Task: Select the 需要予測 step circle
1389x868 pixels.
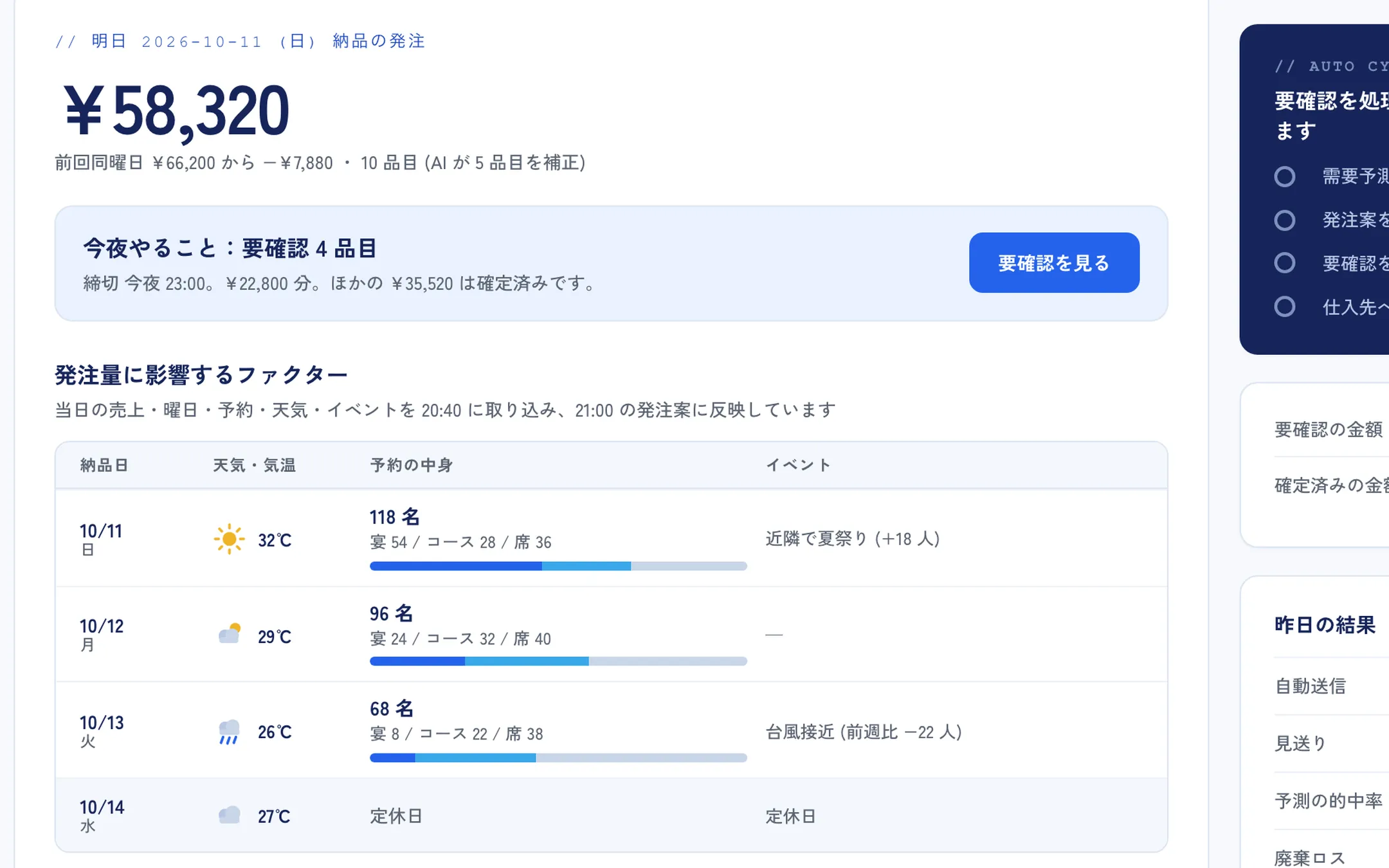Action: click(1284, 176)
